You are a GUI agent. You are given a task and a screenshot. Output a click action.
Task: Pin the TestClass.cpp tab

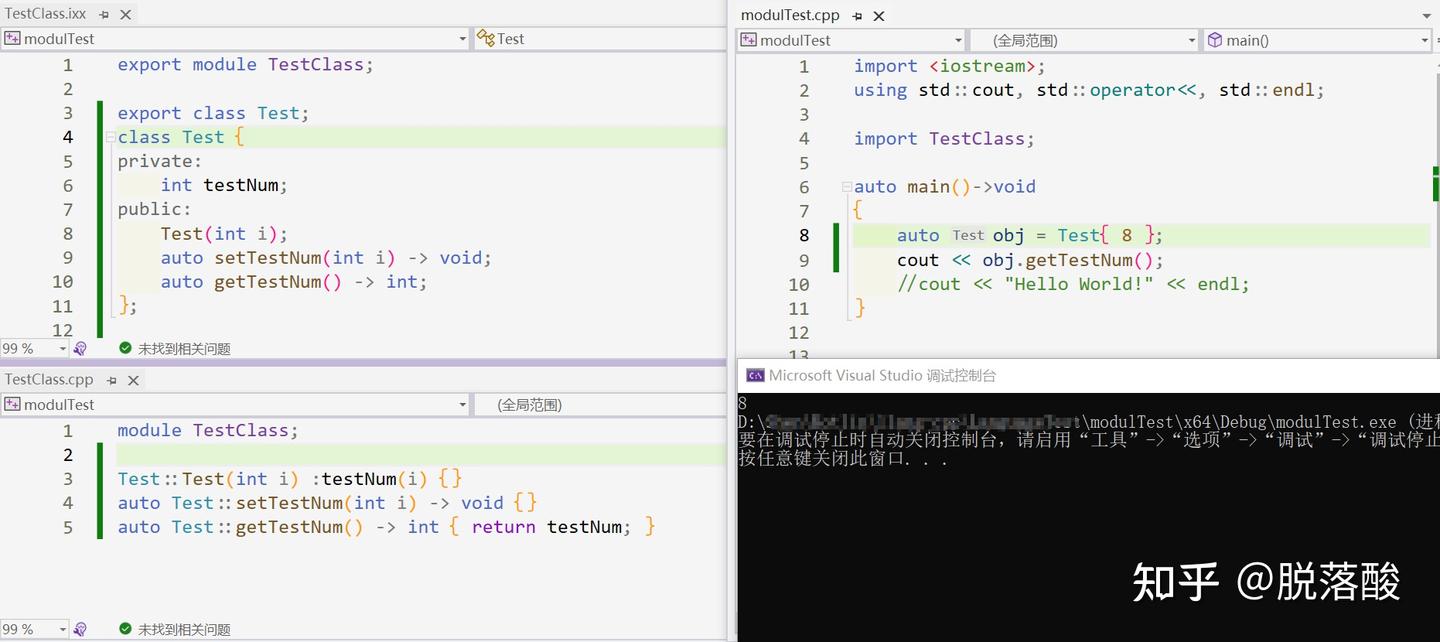pos(112,380)
